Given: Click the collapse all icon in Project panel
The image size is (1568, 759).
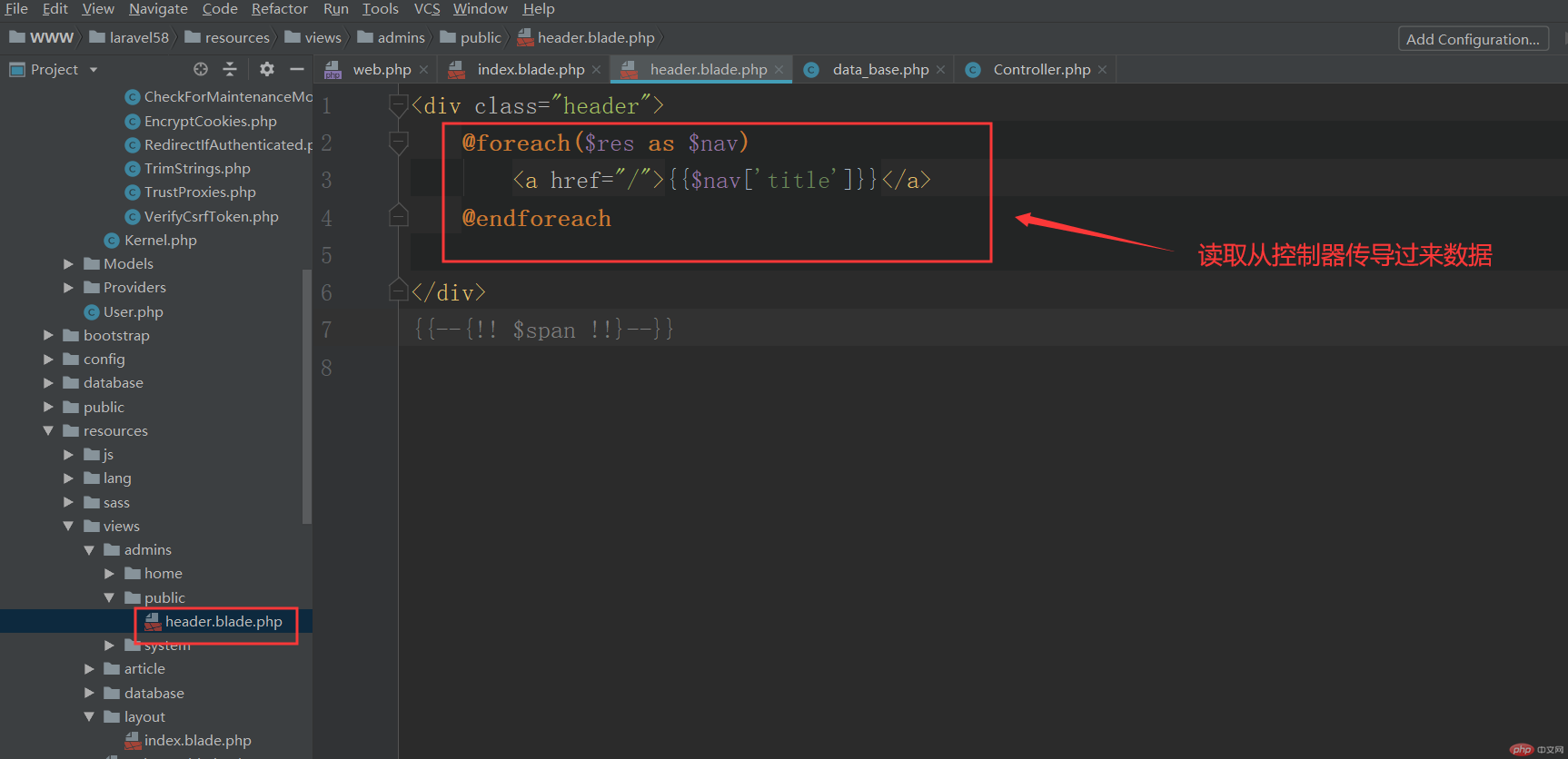Looking at the screenshot, I should coord(230,69).
